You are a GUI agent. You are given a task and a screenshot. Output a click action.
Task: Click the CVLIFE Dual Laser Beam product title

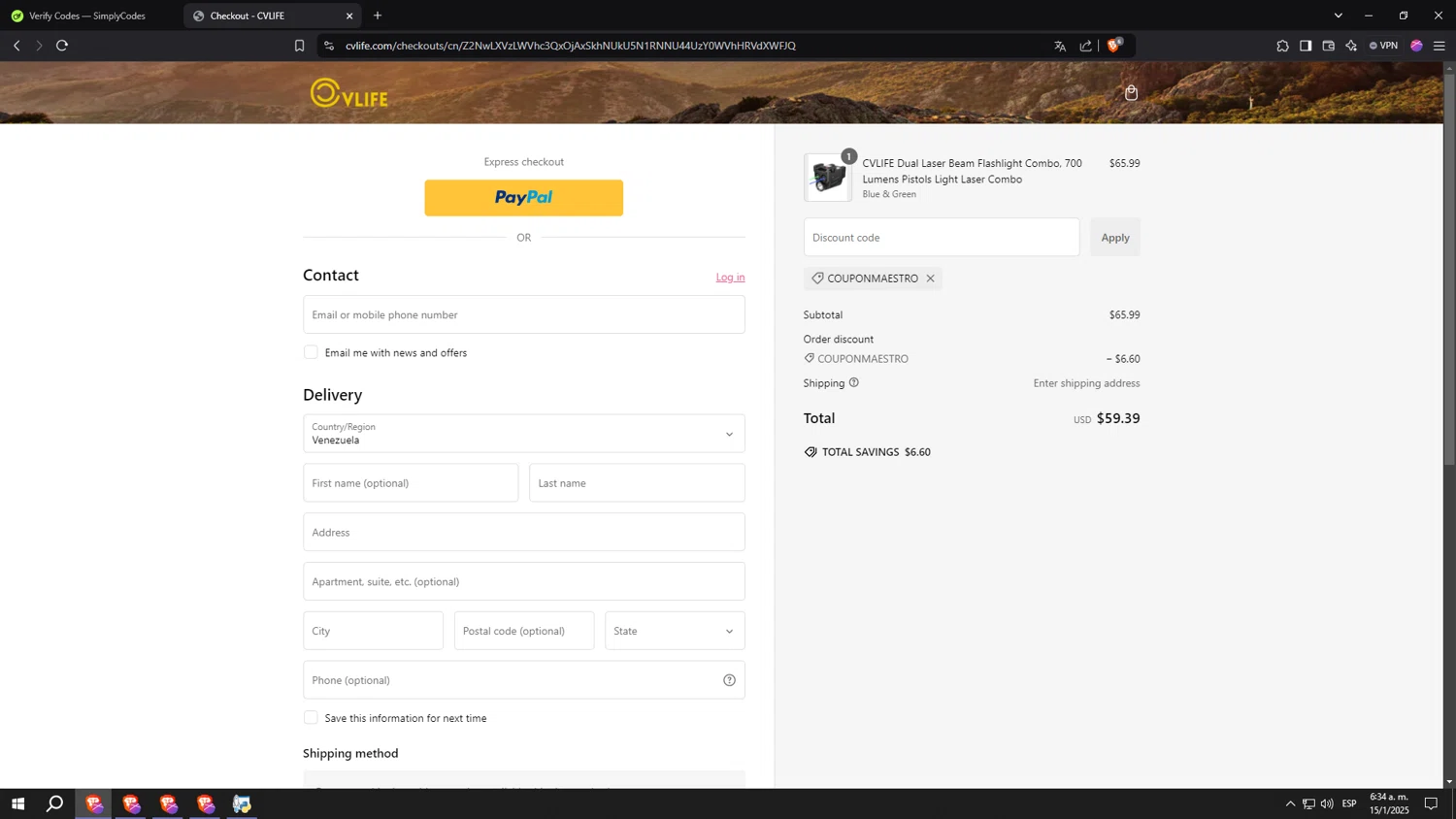(973, 171)
